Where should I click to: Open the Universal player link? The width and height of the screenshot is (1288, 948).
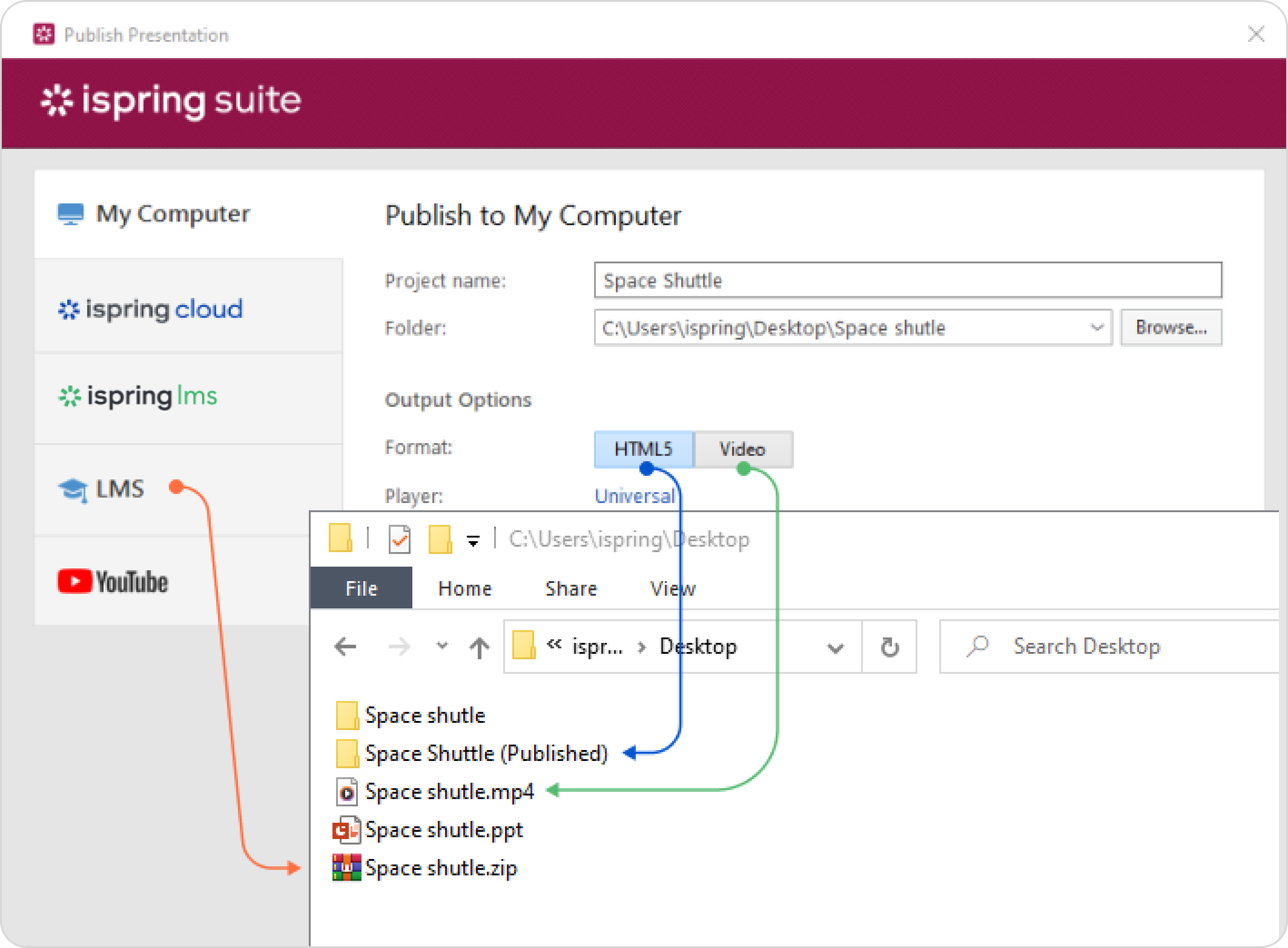click(634, 496)
